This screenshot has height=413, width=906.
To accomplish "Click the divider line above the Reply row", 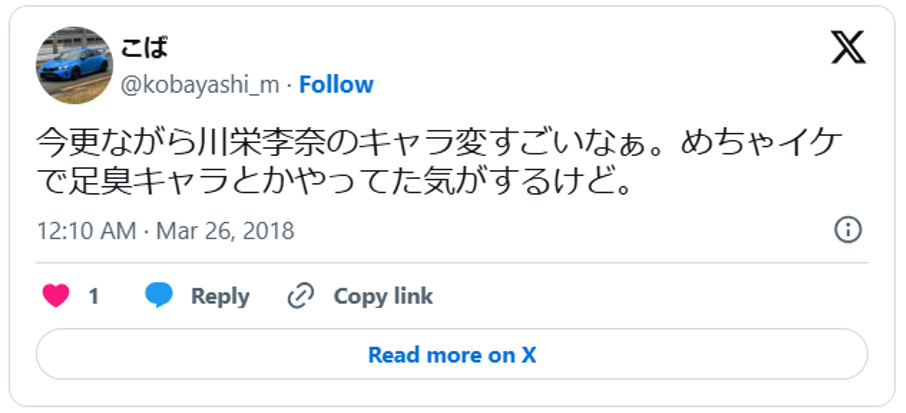I will pos(452,263).
